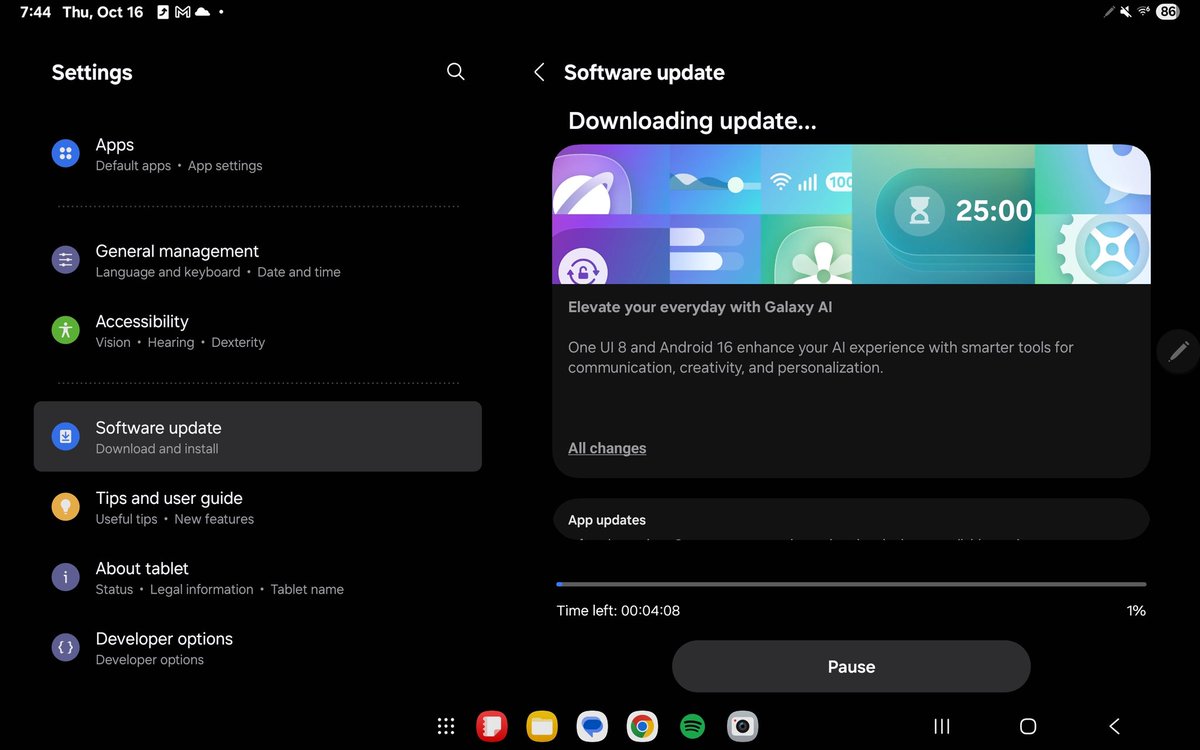
Task: Select Software update in settings list
Action: (x=258, y=436)
